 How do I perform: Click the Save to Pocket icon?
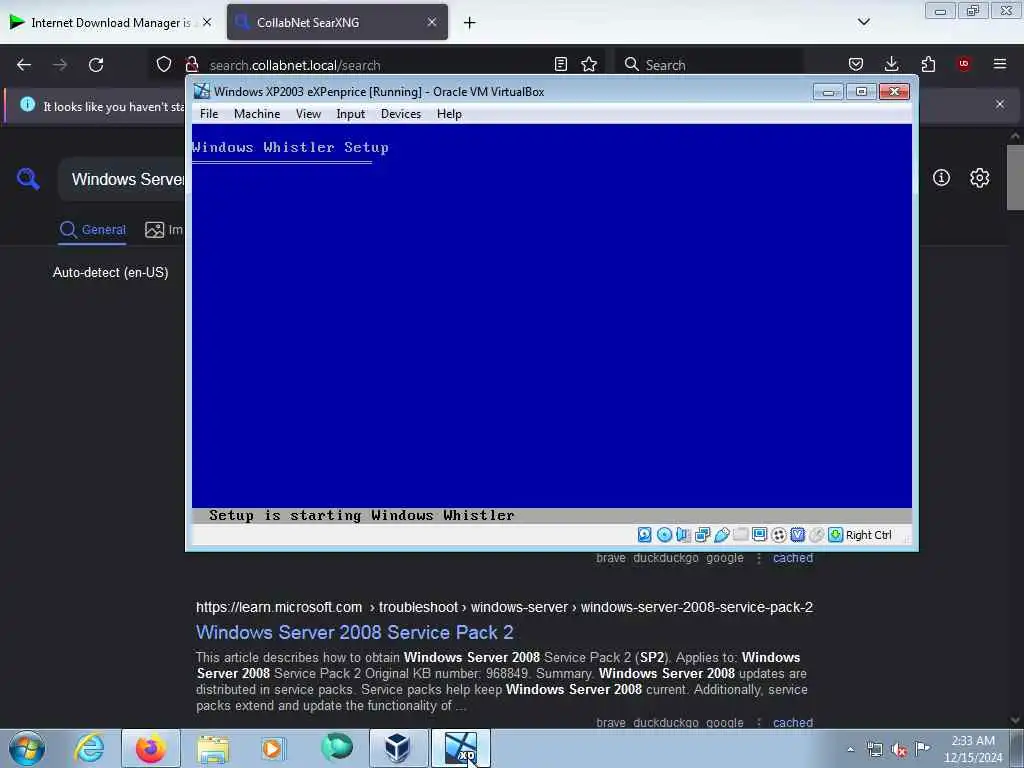point(856,64)
